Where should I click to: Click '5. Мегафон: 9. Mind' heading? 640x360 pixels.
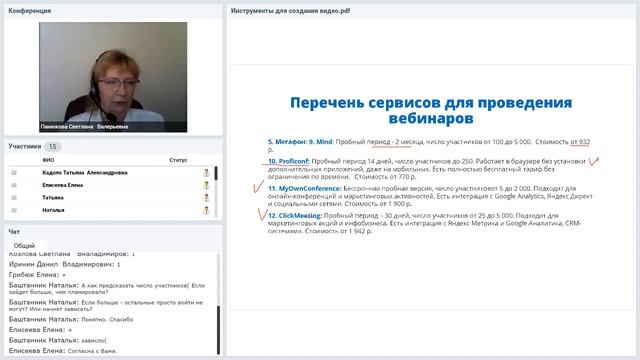click(x=301, y=142)
